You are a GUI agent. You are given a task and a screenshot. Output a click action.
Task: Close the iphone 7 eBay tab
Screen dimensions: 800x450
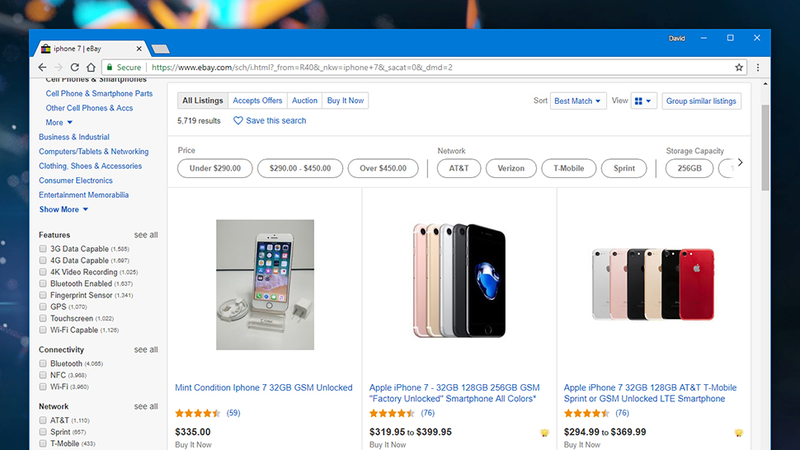139,48
